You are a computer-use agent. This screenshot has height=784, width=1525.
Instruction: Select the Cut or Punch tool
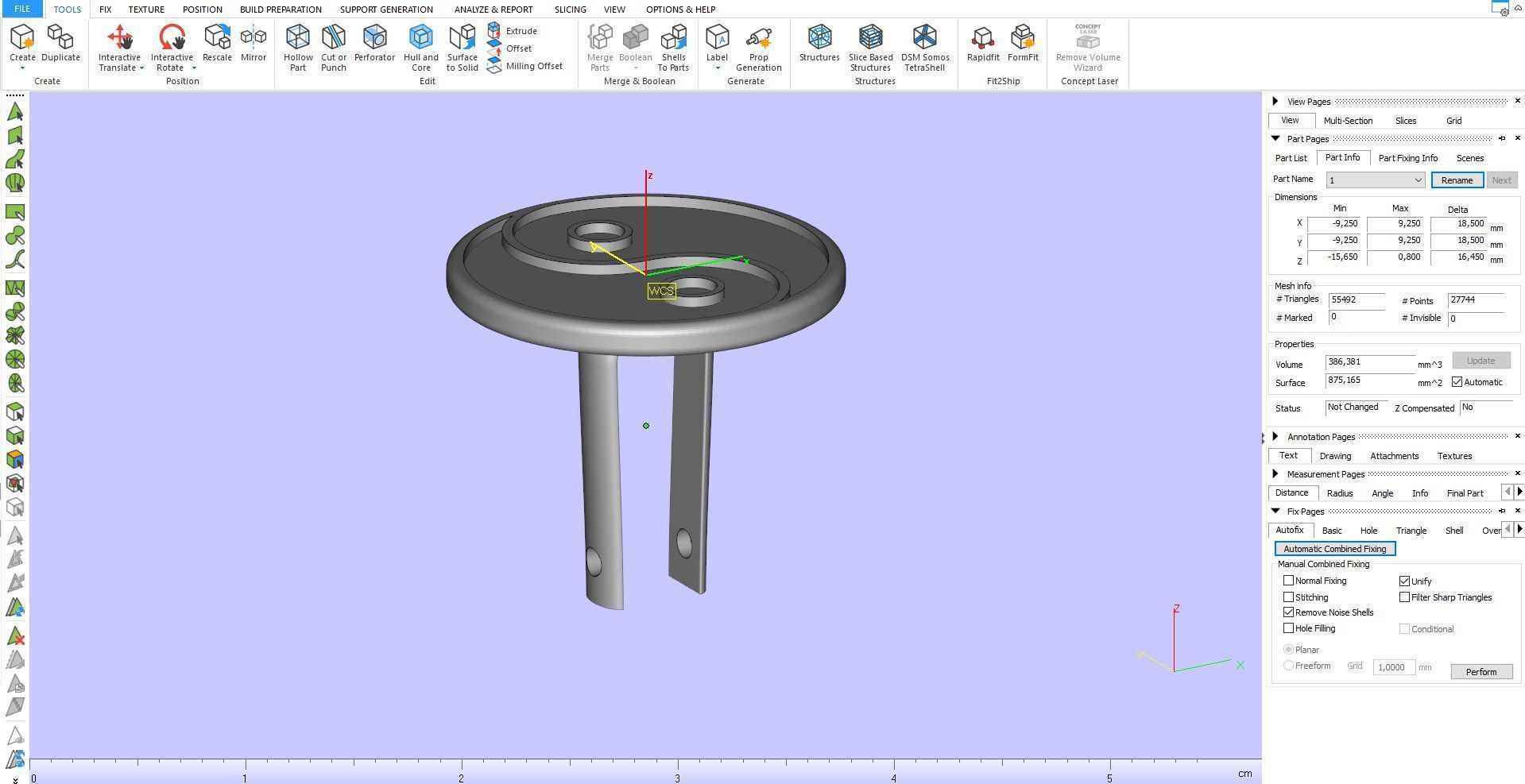334,47
